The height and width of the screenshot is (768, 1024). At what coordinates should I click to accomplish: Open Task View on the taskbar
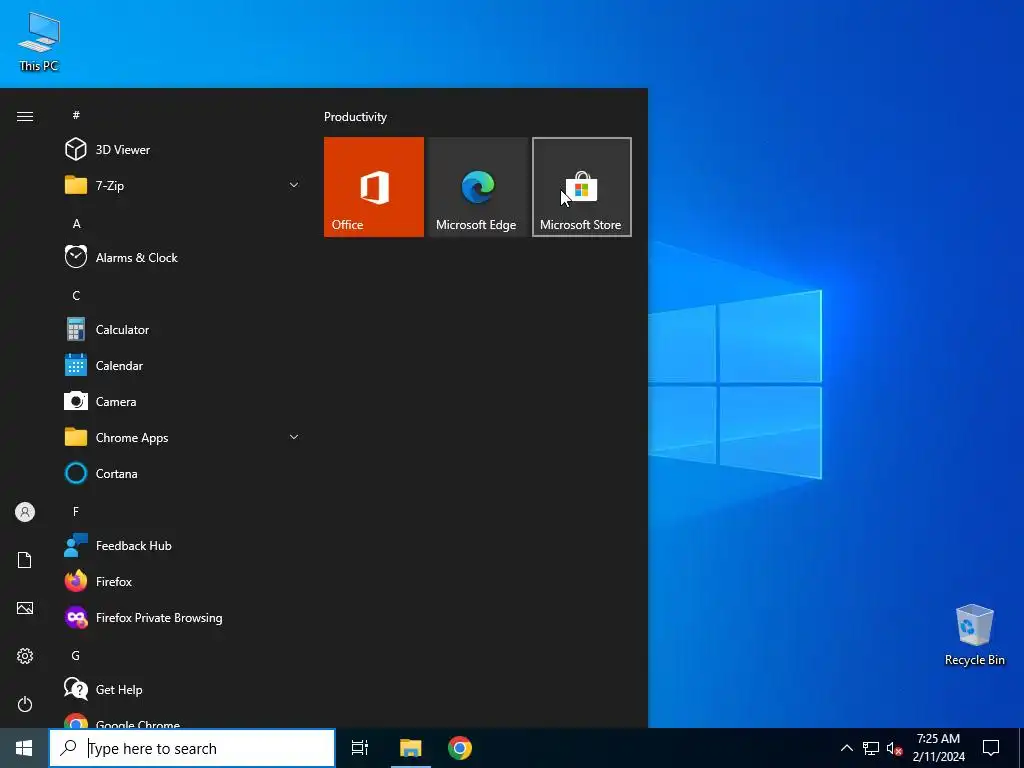pos(360,748)
